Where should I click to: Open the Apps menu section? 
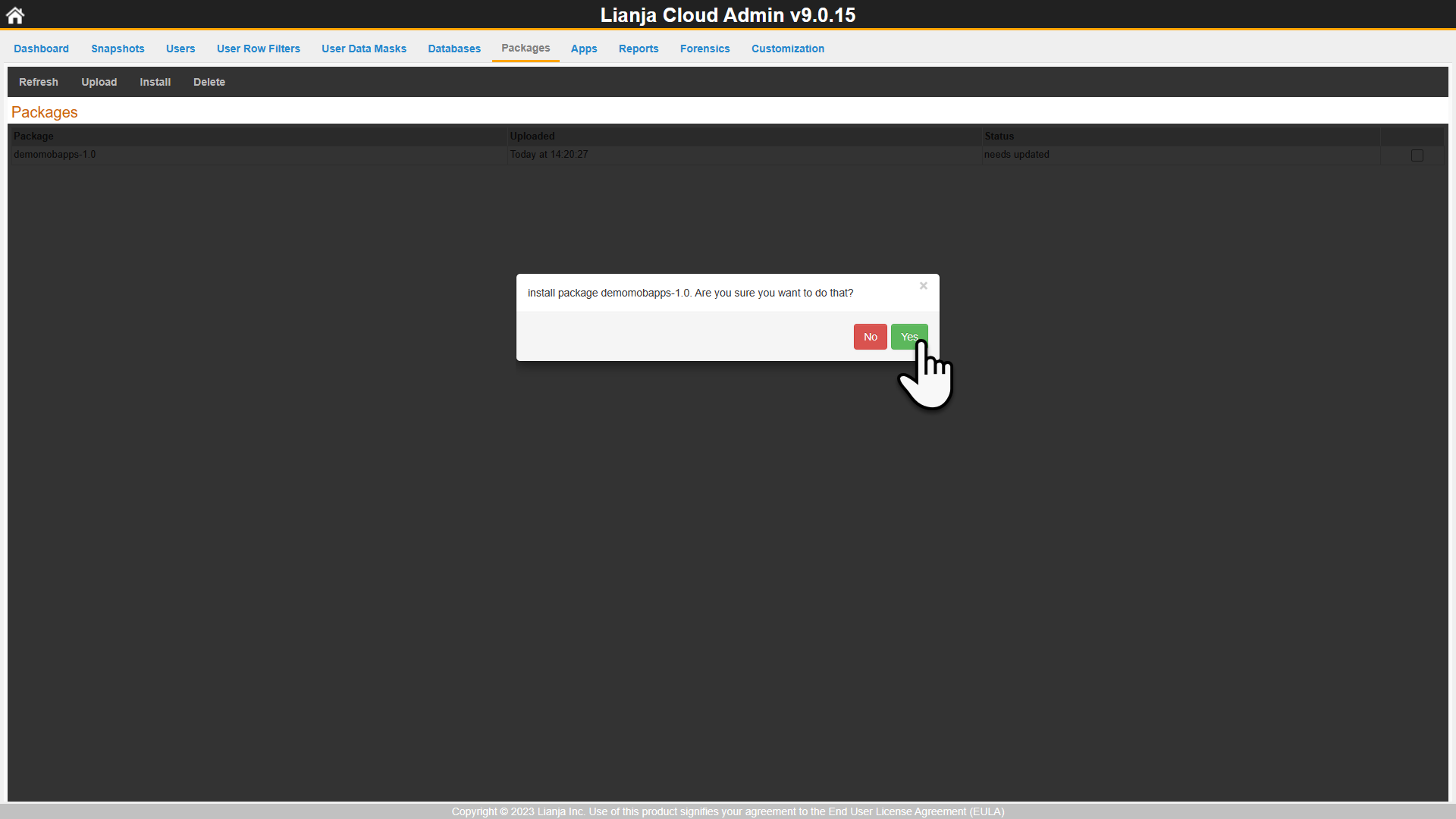click(x=584, y=48)
